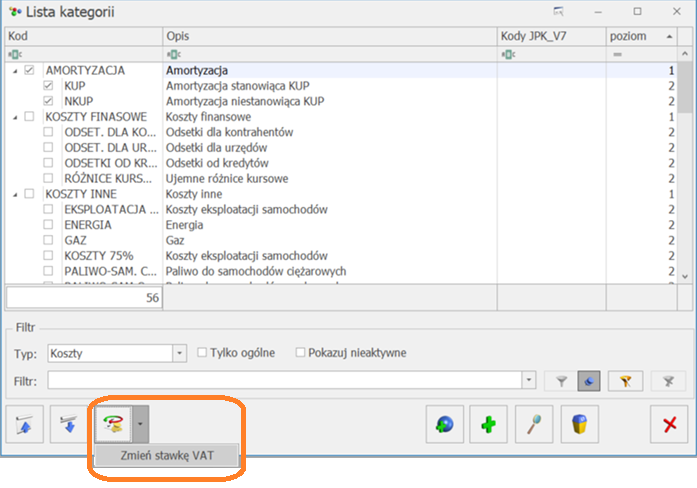The image size is (697, 488).
Task: Select the Paliwo do samochodów ciężarowych row
Action: 341,271
